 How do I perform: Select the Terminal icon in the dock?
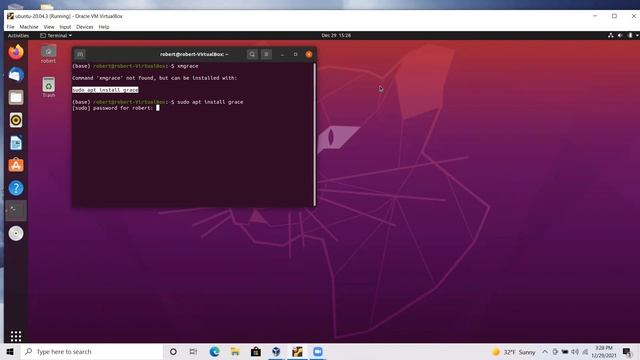(16, 211)
